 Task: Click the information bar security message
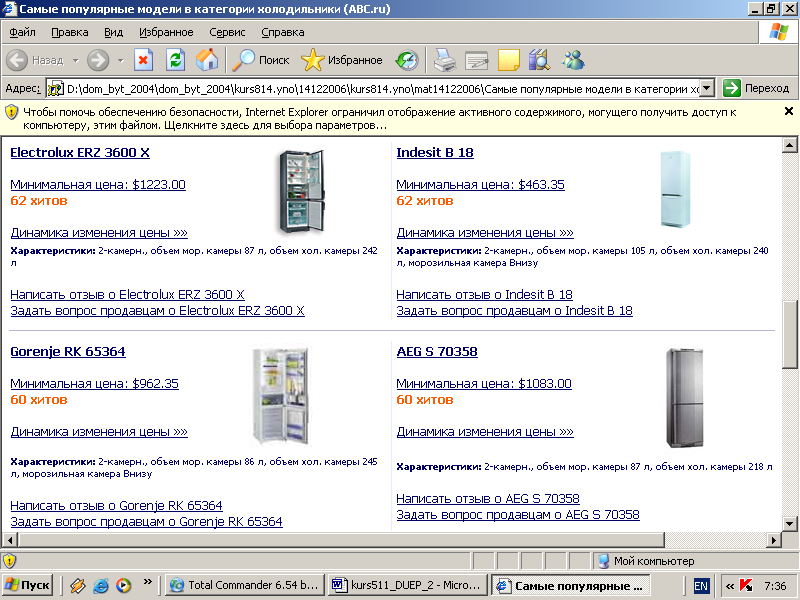pos(379,118)
